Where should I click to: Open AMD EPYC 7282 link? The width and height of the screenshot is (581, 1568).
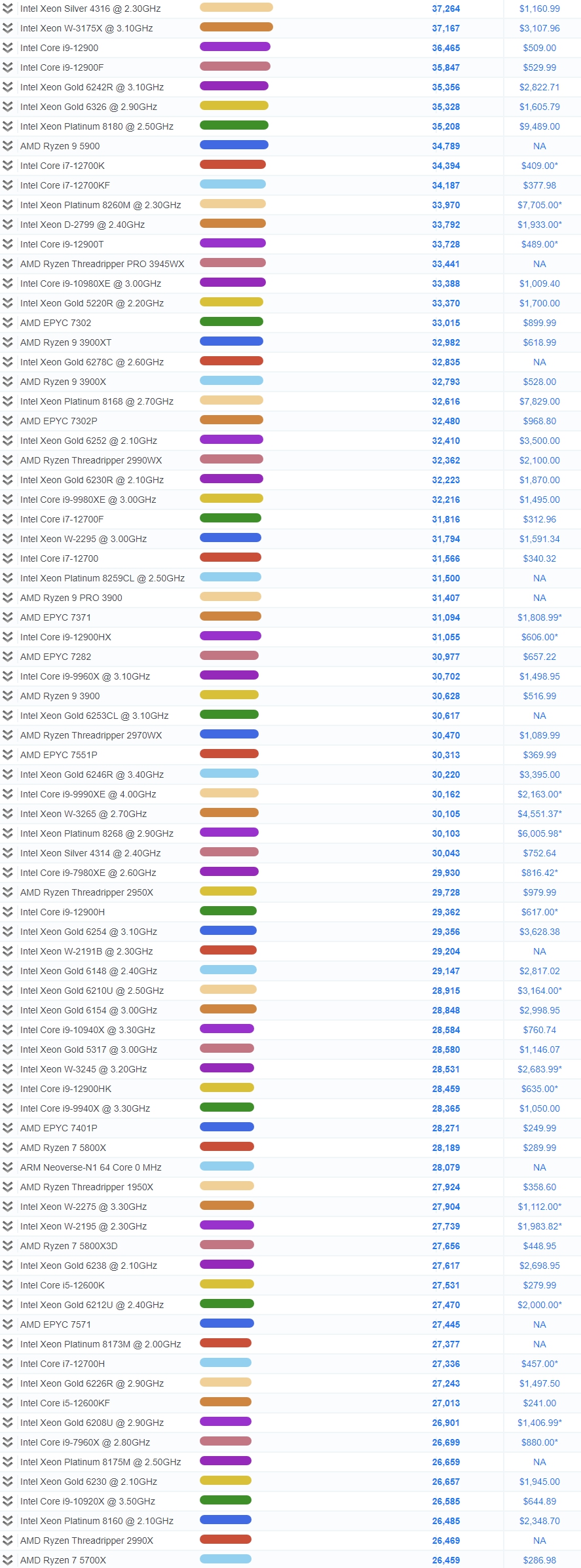click(56, 657)
